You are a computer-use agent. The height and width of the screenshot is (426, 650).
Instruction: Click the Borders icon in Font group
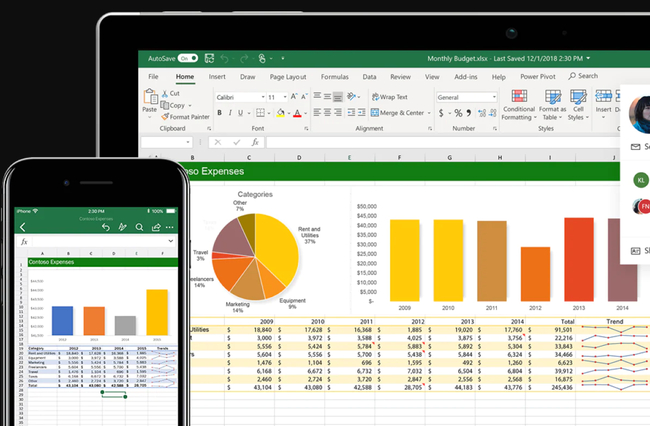coord(260,113)
